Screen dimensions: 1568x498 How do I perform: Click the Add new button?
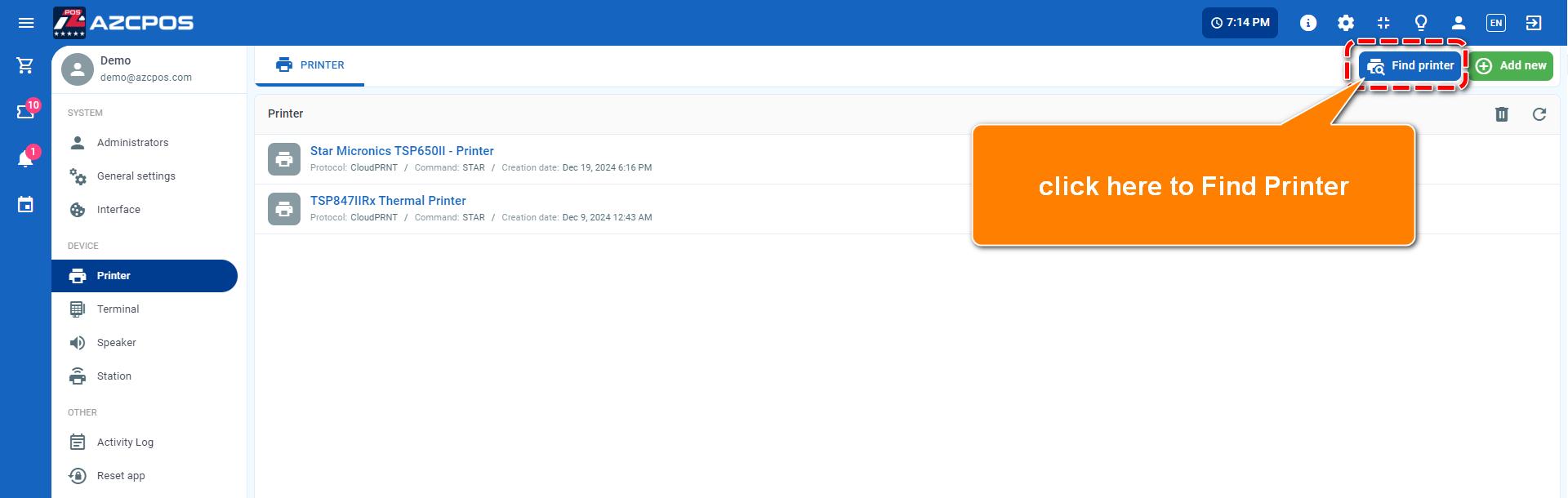click(x=1512, y=66)
